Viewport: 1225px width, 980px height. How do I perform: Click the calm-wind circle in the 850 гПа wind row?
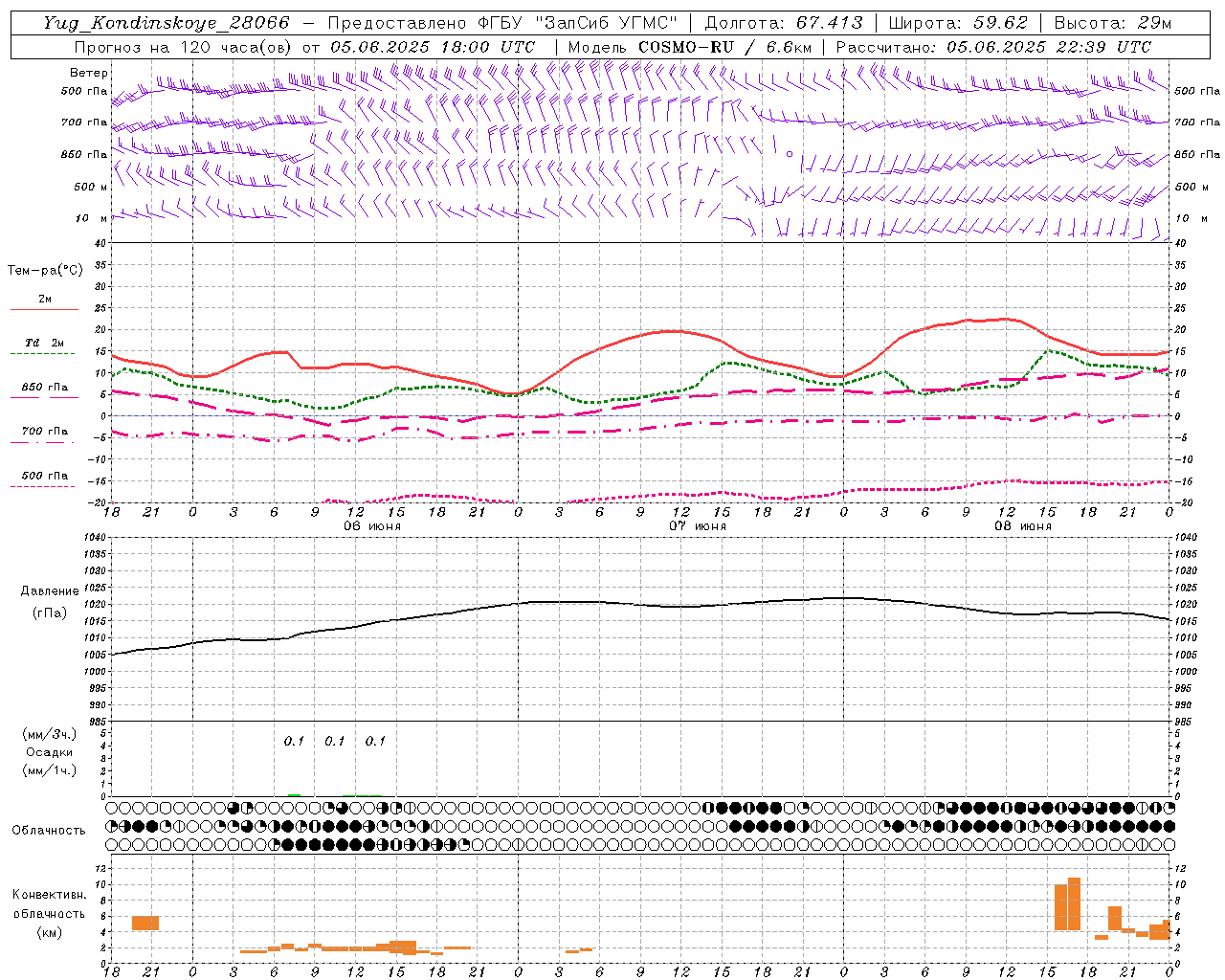point(790,153)
